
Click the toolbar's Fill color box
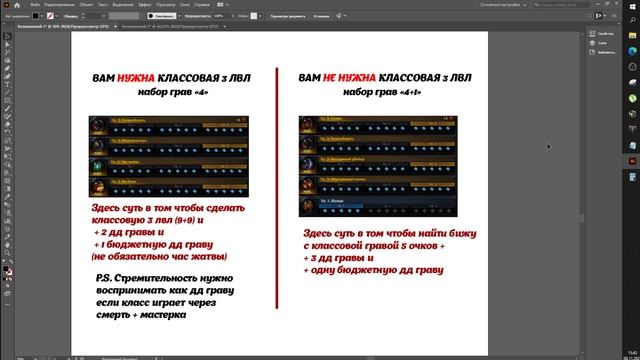(5, 269)
